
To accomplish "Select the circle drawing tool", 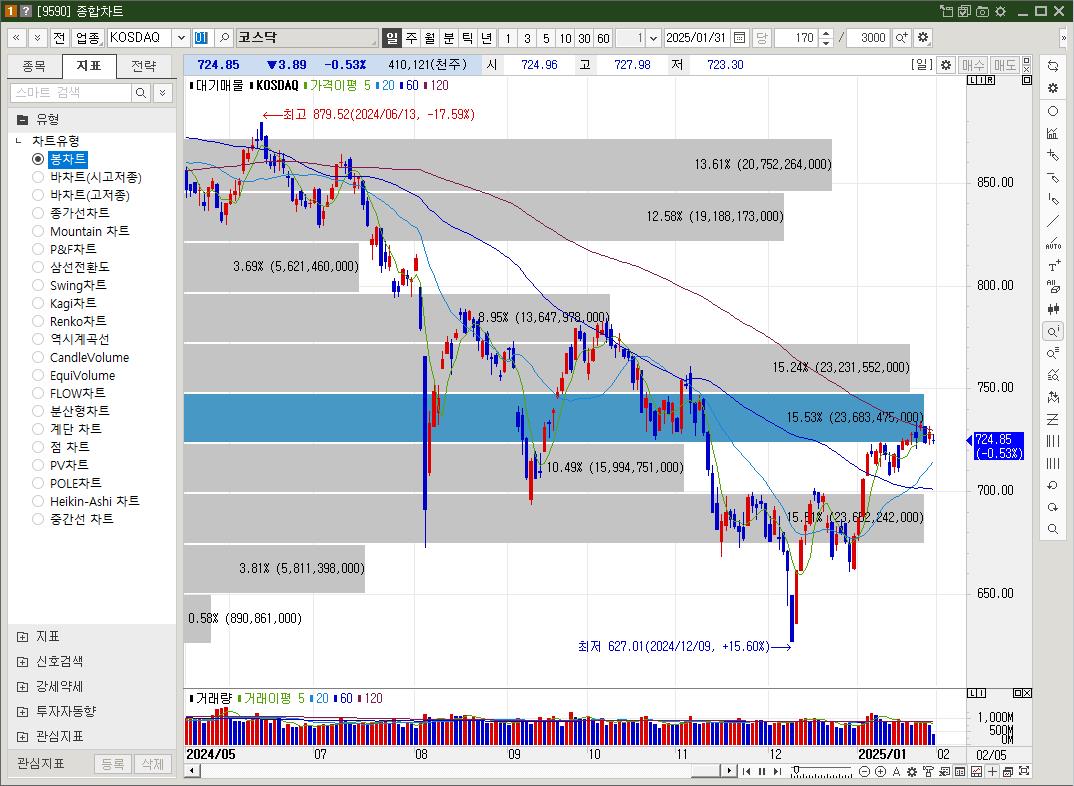I will [1053, 111].
